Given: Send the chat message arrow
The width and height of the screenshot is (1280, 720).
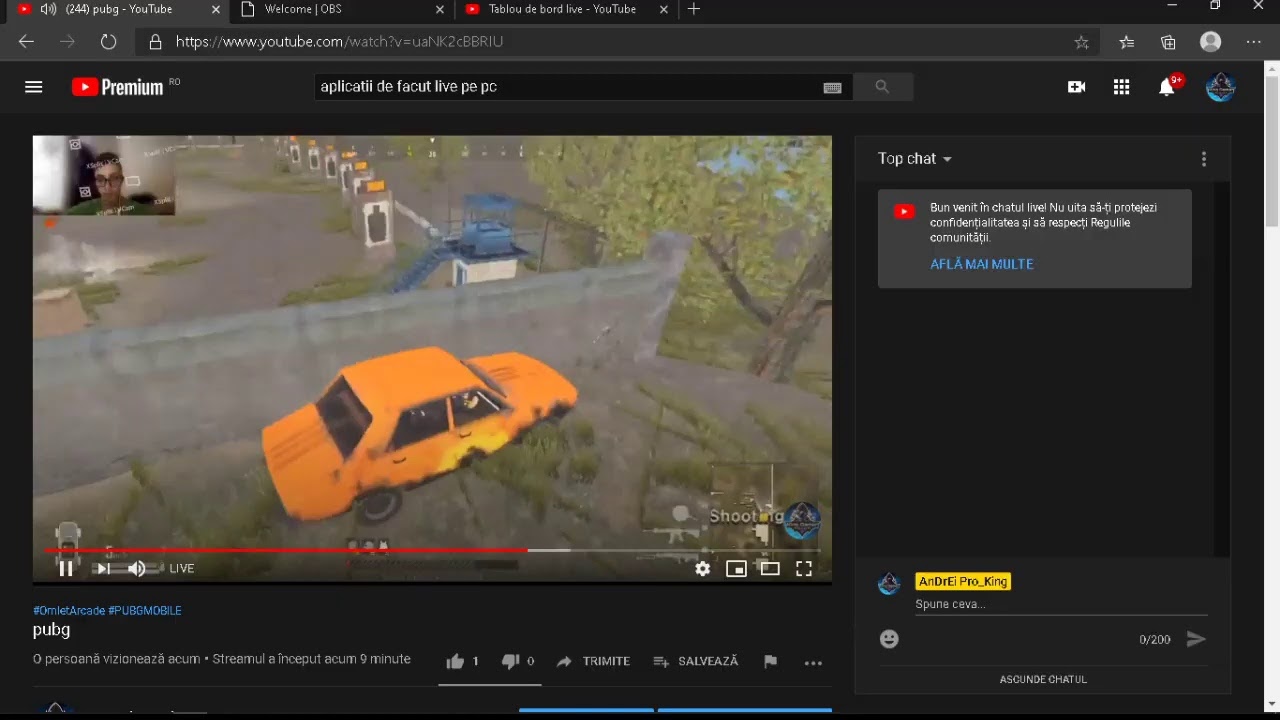Looking at the screenshot, I should [1196, 639].
